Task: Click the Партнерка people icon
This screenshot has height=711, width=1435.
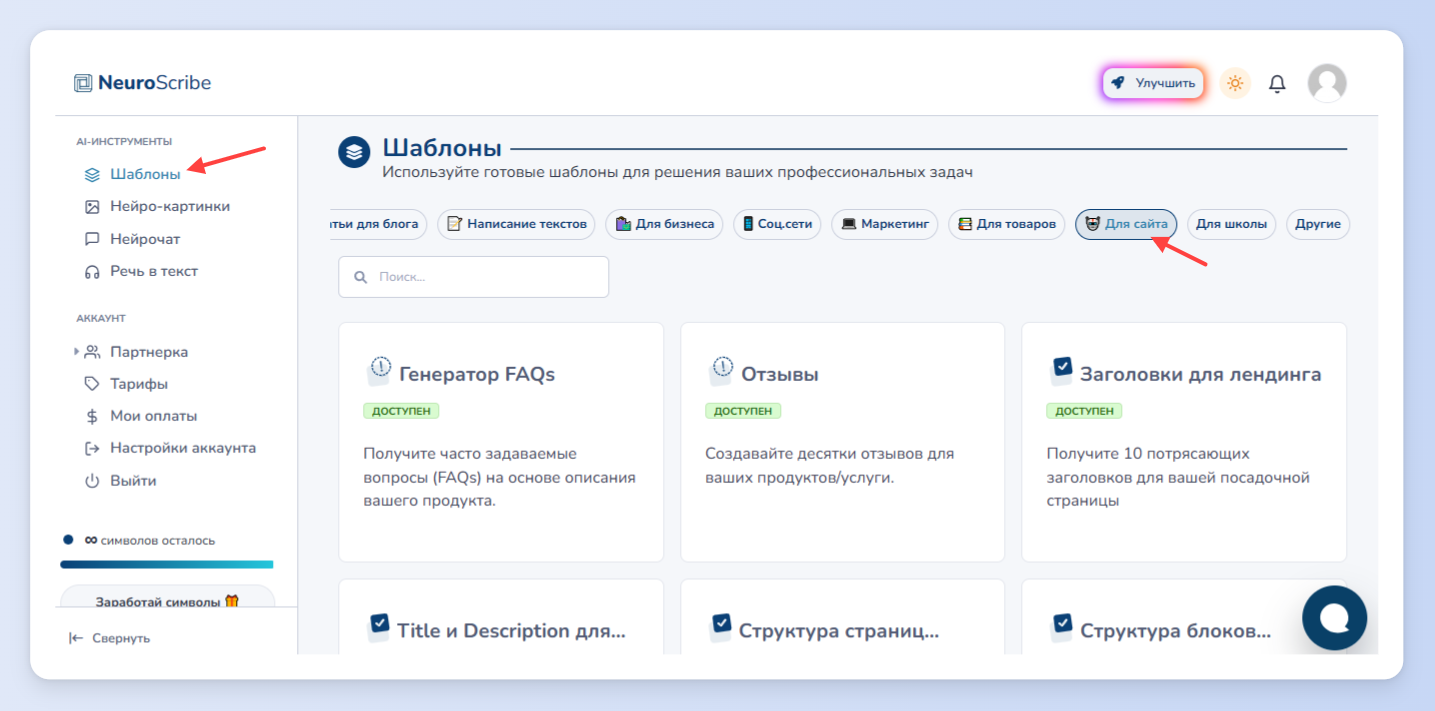Action: coord(92,352)
